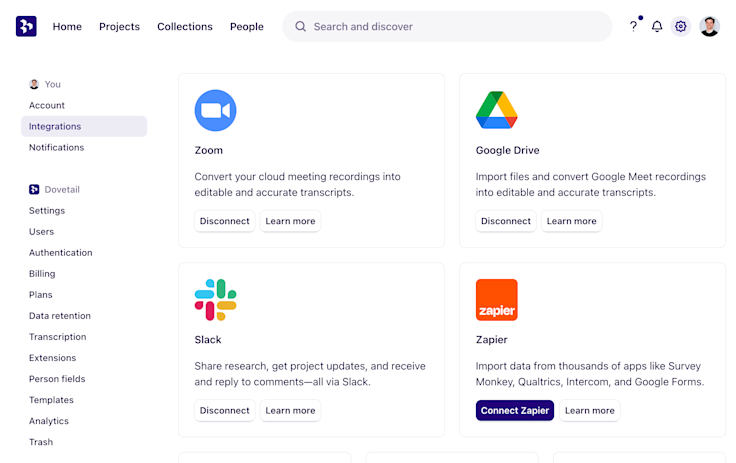Open Analytics in the sidebar

[x=49, y=421]
